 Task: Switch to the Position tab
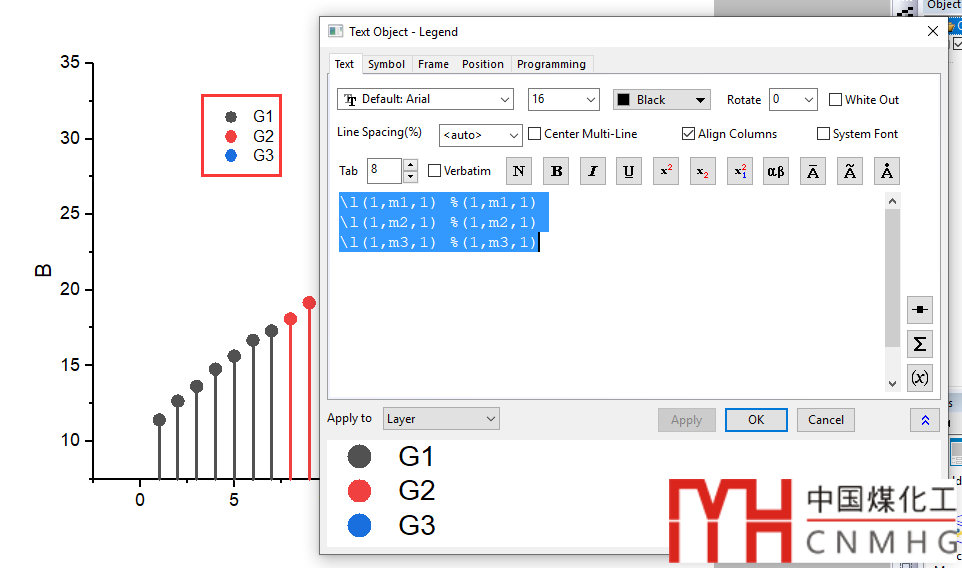(x=483, y=64)
